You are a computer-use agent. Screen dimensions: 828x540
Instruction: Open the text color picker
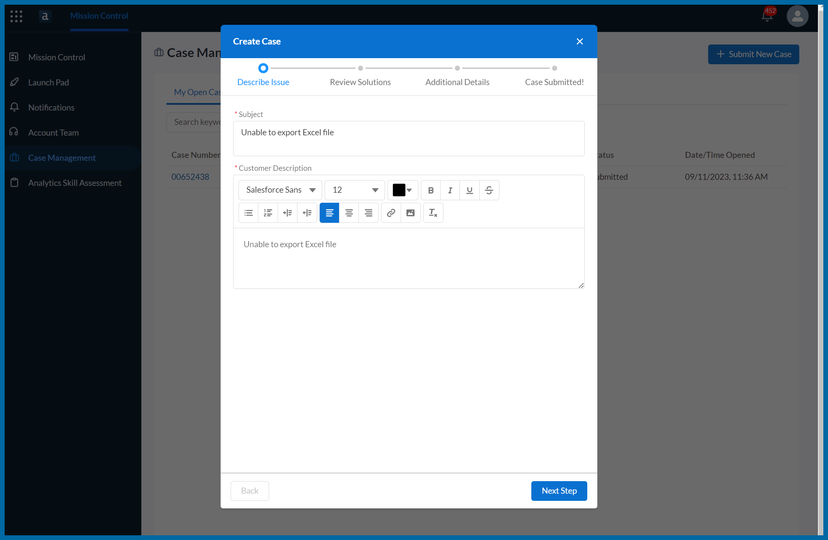tap(402, 190)
